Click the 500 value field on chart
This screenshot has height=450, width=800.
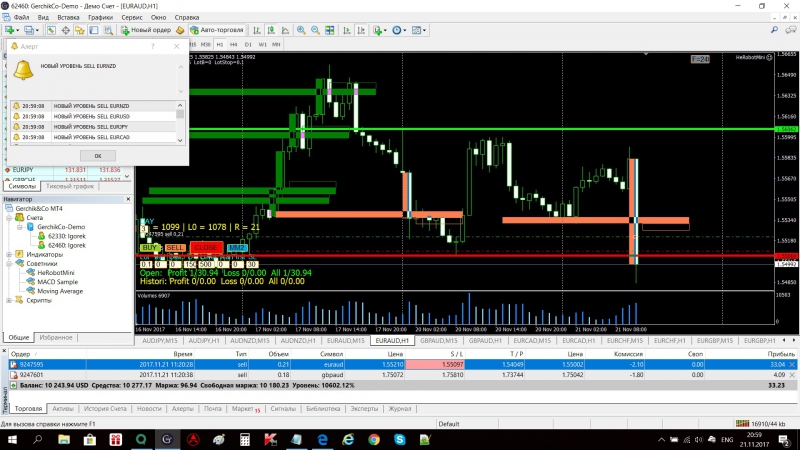(x=206, y=265)
